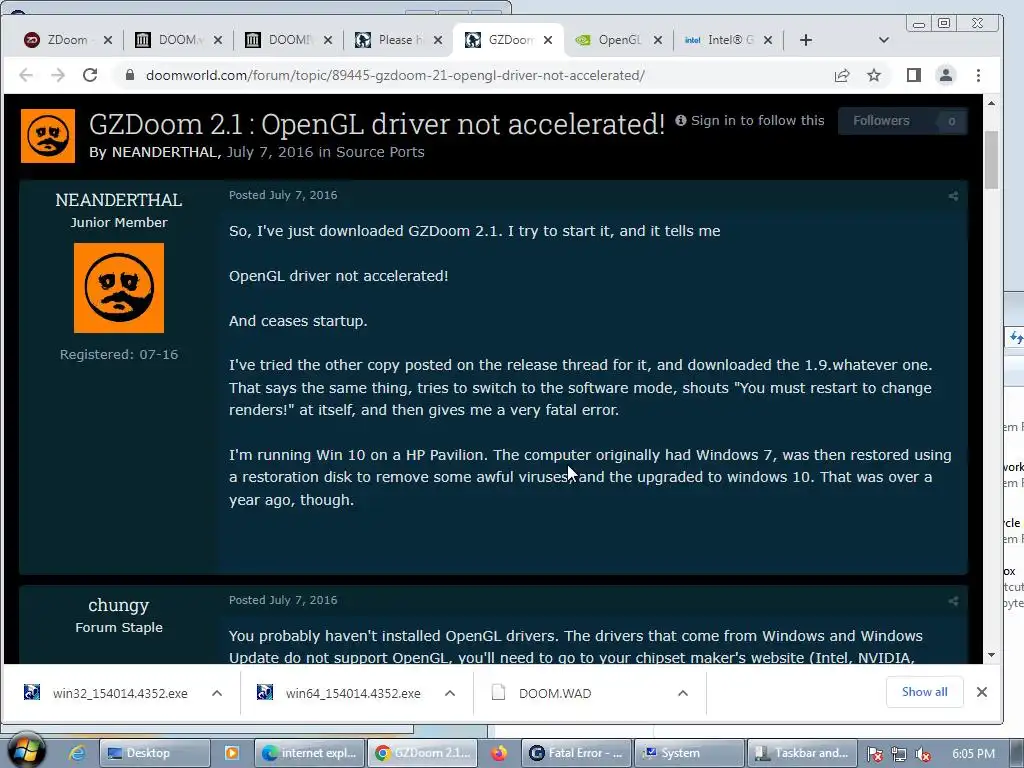Switch to Taskbar and... taskbar window

coord(803,754)
